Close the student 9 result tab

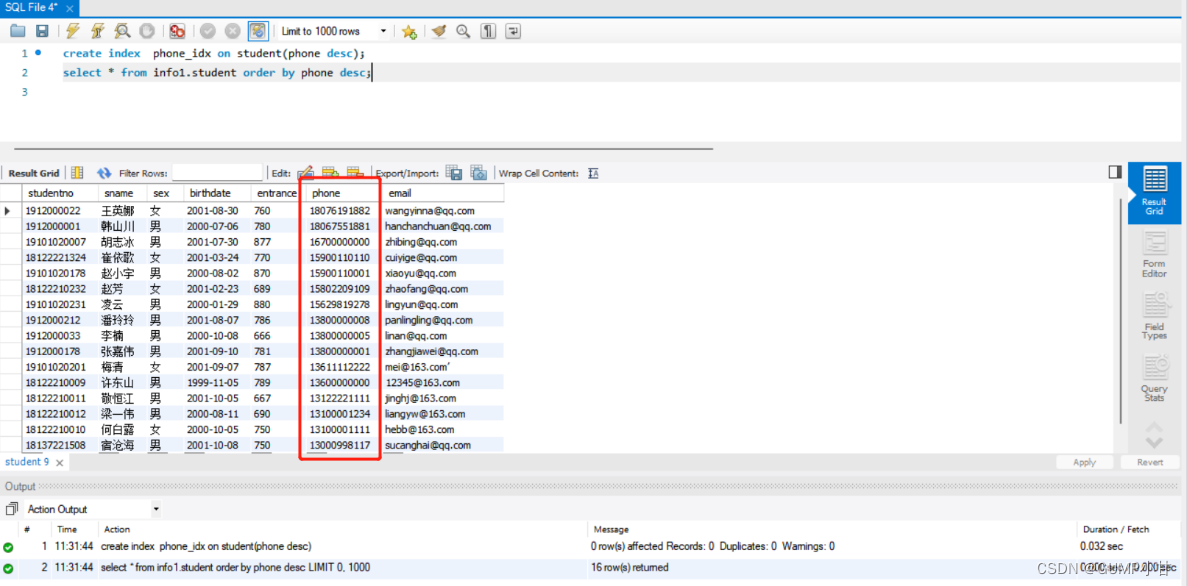(60, 462)
